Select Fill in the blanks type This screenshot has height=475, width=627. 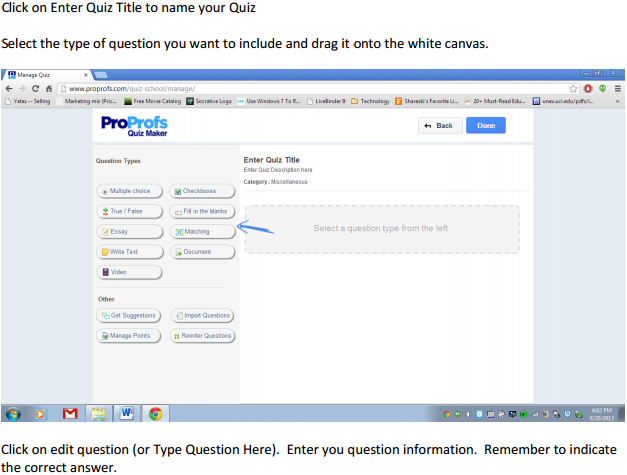click(202, 211)
